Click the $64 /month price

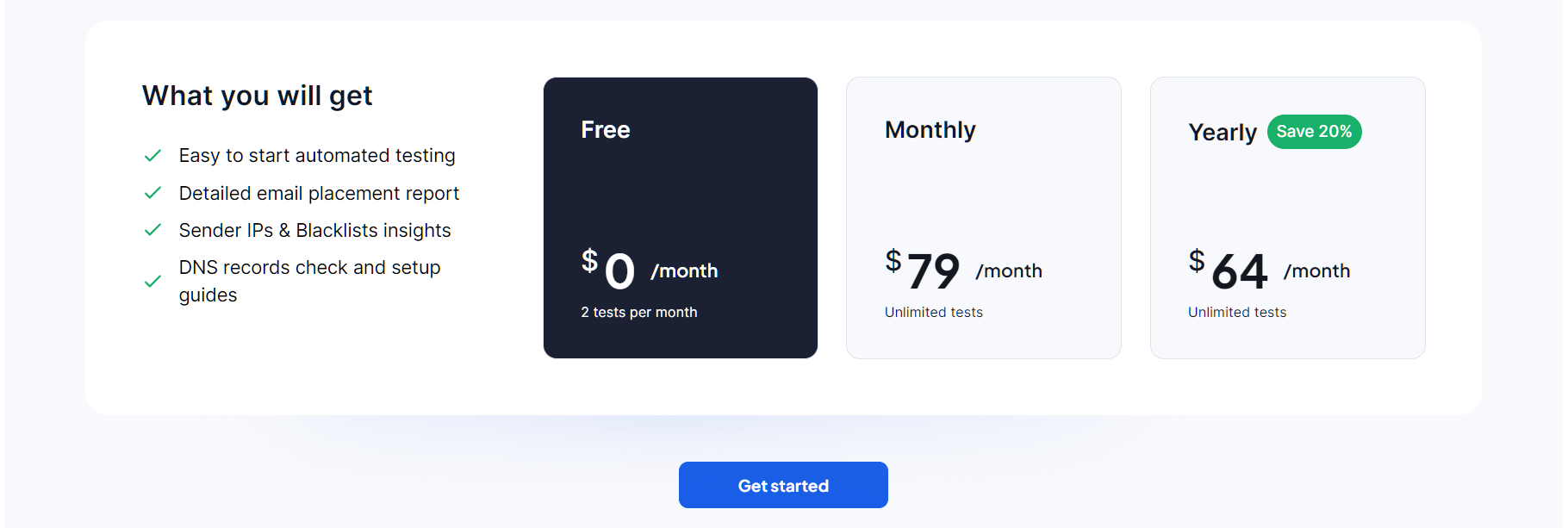click(1268, 270)
